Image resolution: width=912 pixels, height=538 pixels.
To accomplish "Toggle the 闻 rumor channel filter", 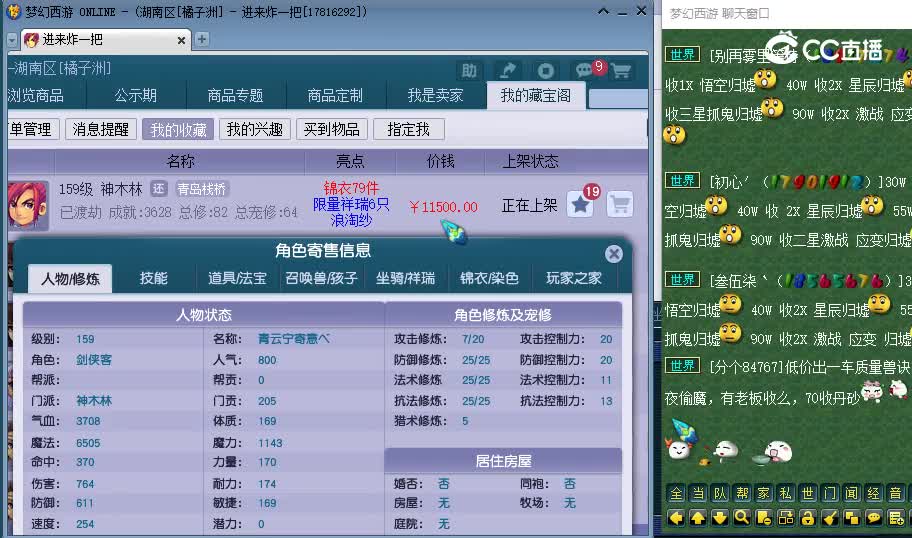I will (852, 493).
